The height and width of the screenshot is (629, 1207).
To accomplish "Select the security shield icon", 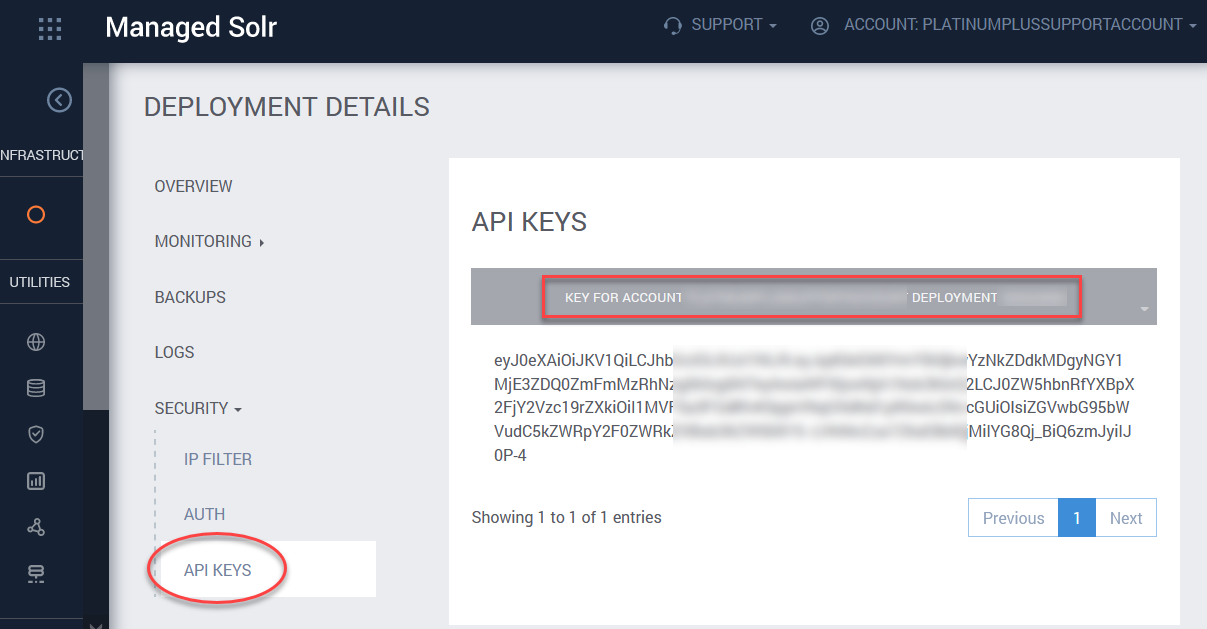I will [x=36, y=434].
